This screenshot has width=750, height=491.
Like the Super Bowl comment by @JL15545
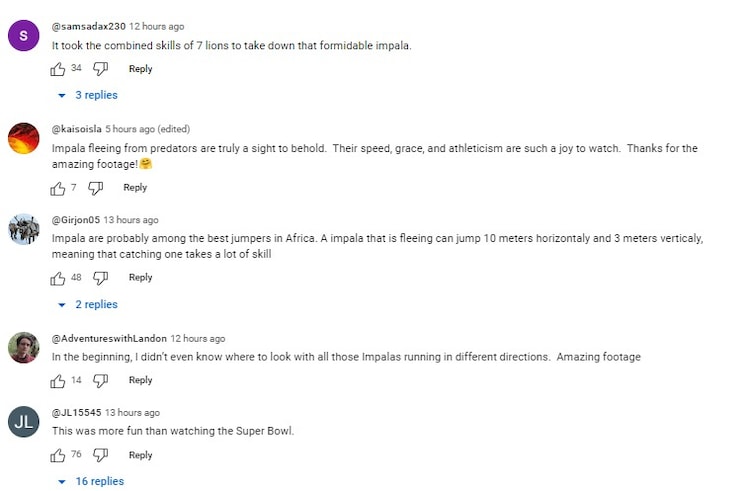58,455
